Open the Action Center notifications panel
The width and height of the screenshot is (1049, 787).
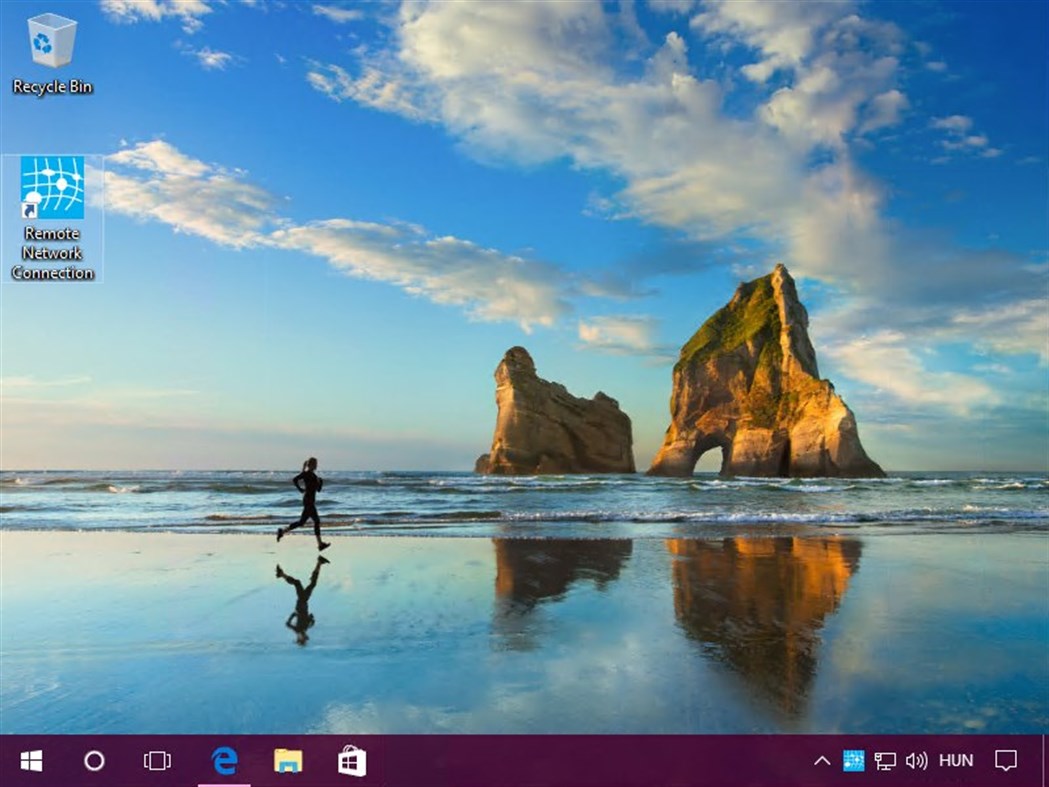pyautogui.click(x=1007, y=761)
